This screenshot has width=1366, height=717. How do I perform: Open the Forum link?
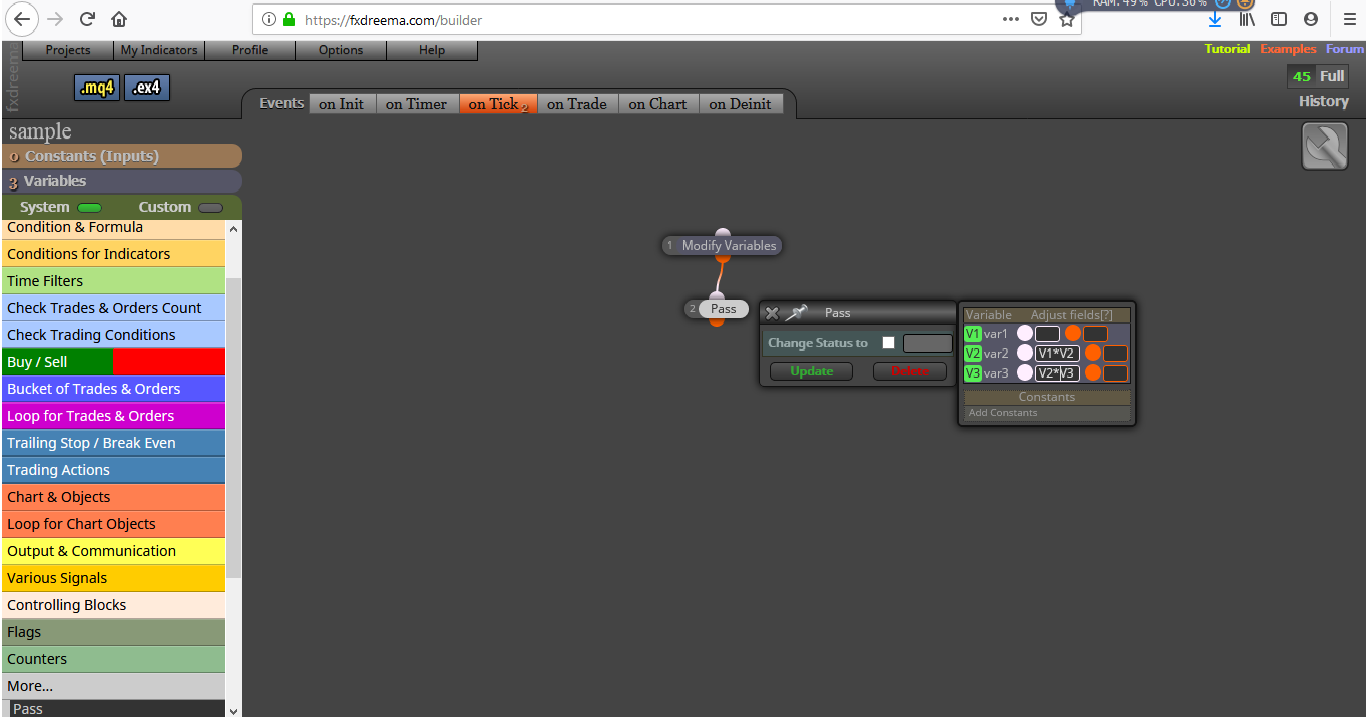[x=1345, y=49]
